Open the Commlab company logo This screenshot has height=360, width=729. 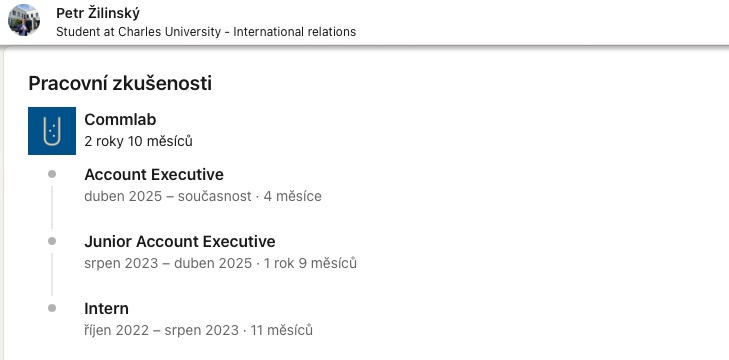coord(52,131)
